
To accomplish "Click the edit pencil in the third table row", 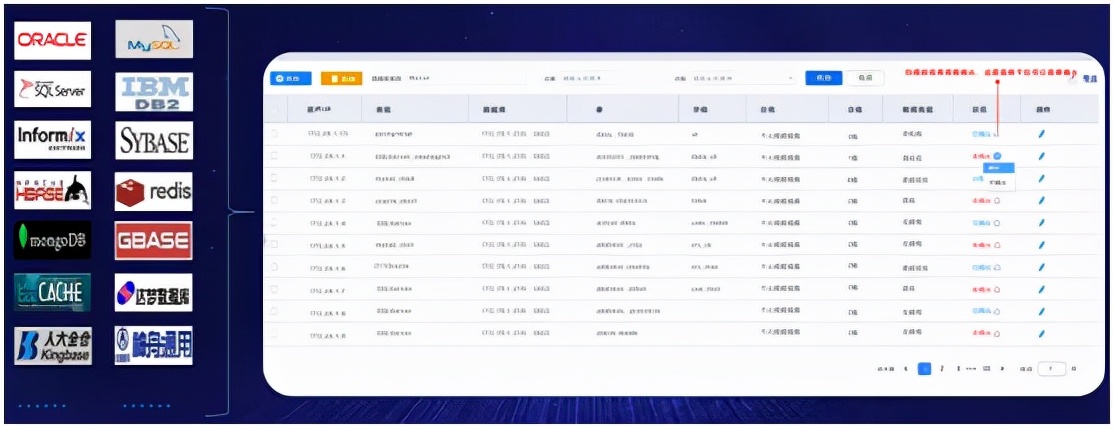I will (1042, 178).
